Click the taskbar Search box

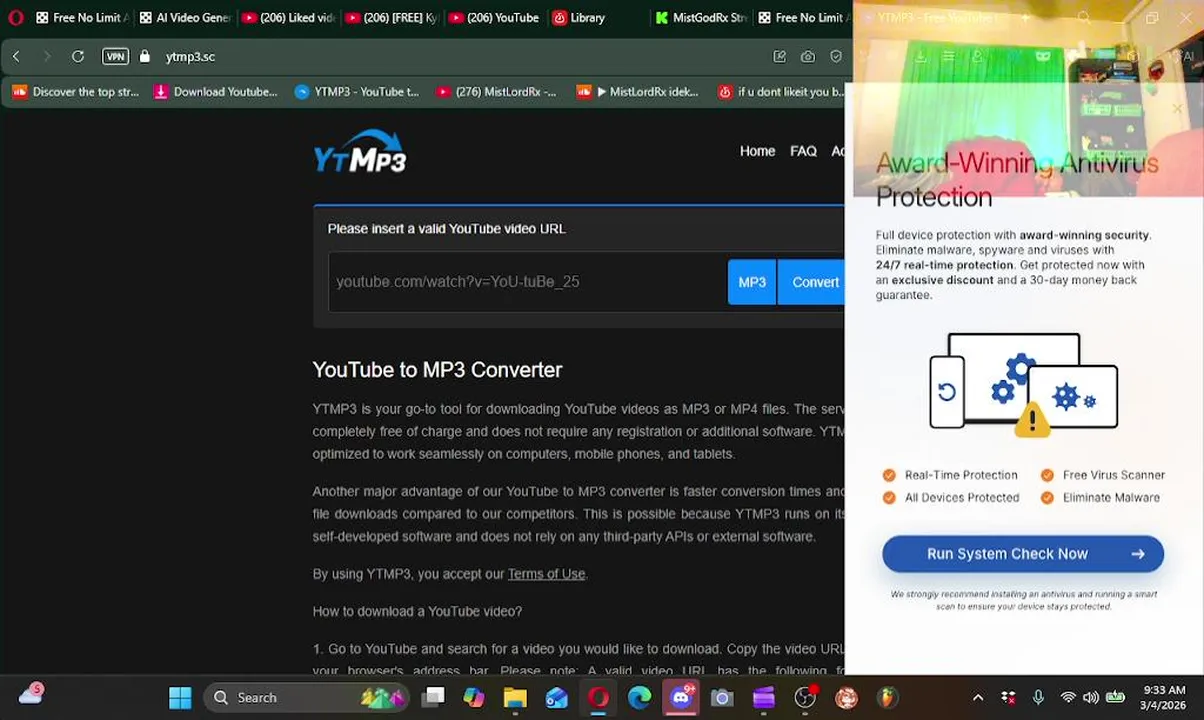coord(307,698)
